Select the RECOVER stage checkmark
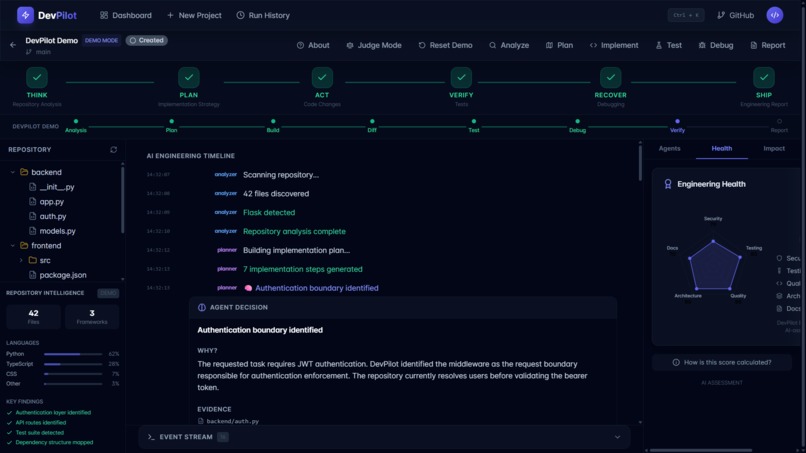806x453 pixels. point(610,78)
